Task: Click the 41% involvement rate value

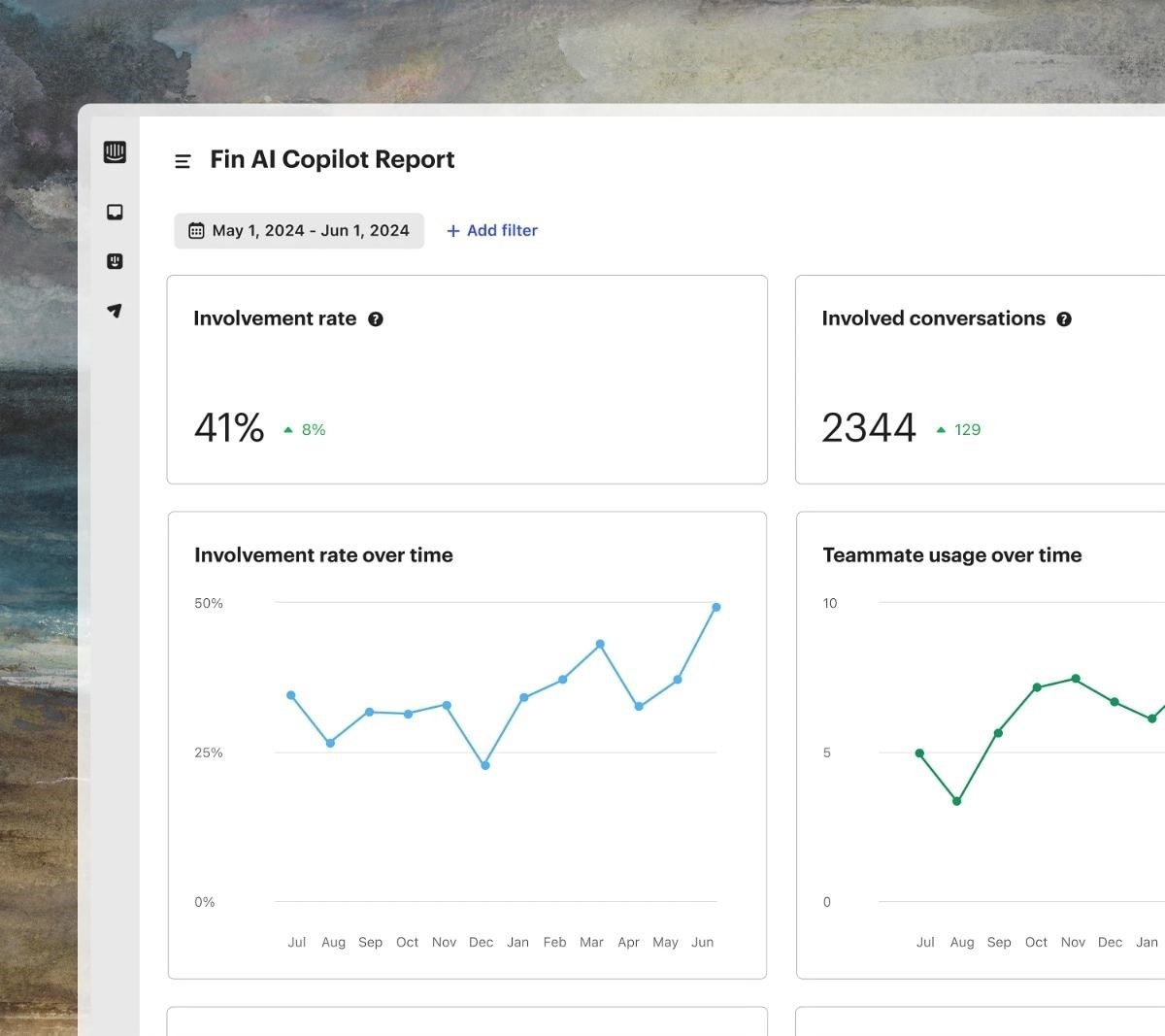Action: click(229, 428)
